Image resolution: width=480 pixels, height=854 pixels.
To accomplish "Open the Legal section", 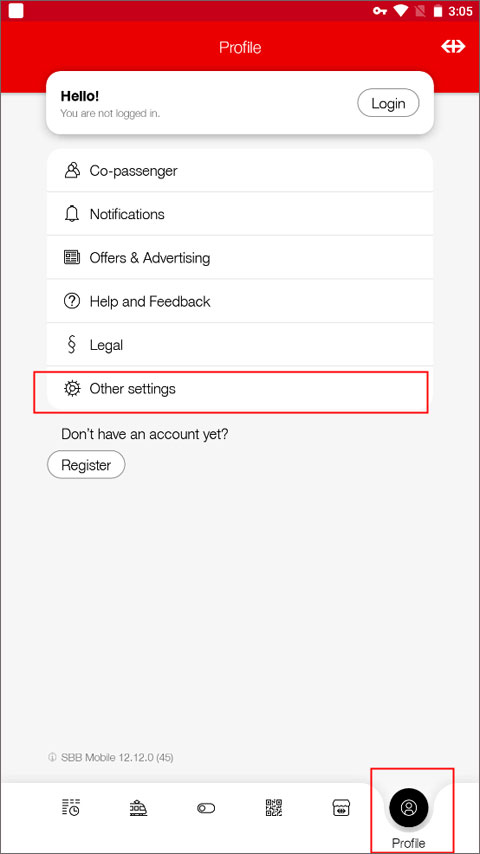I will coord(240,345).
